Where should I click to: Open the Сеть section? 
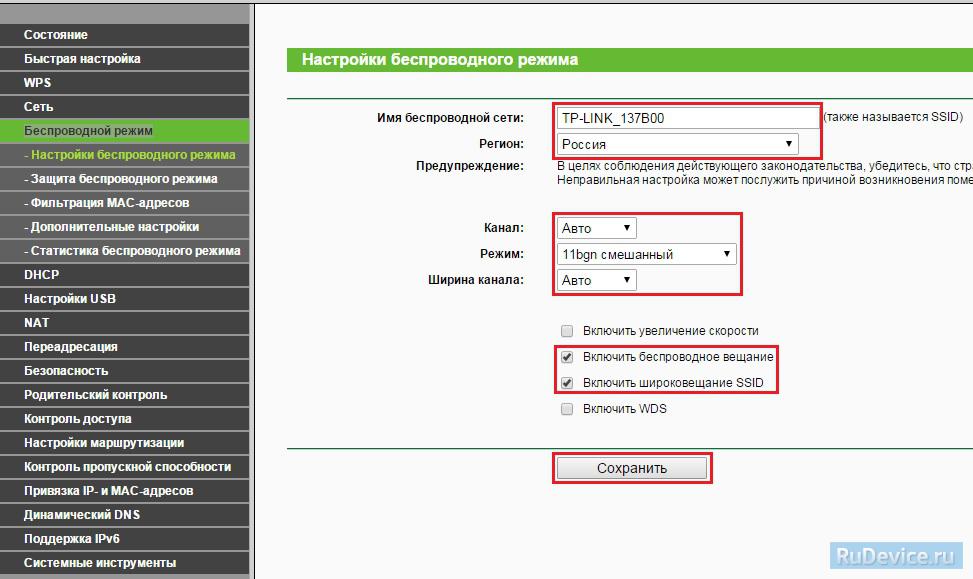pyautogui.click(x=124, y=107)
